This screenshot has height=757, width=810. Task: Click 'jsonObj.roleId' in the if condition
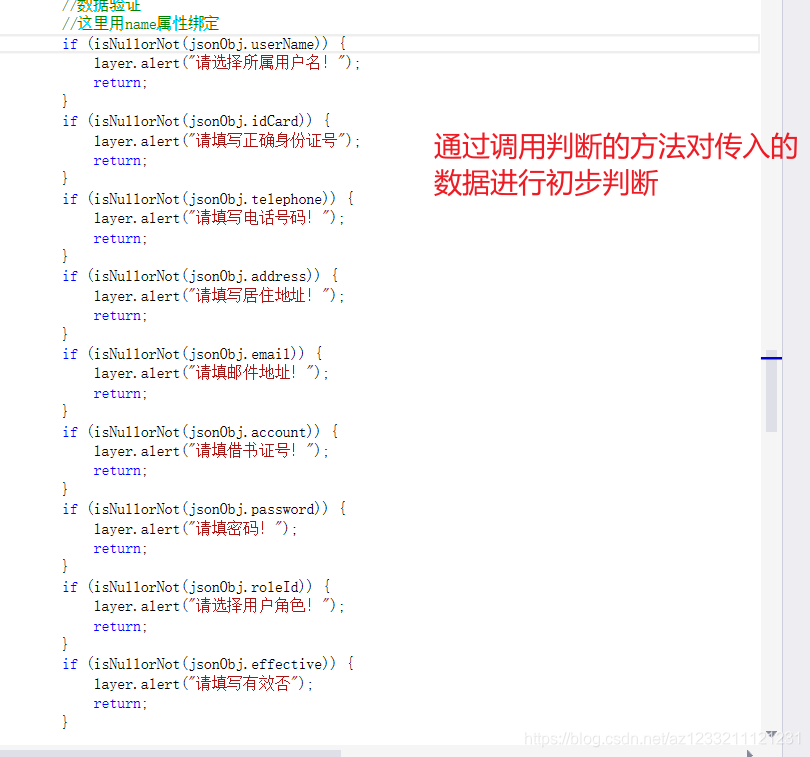point(244,588)
